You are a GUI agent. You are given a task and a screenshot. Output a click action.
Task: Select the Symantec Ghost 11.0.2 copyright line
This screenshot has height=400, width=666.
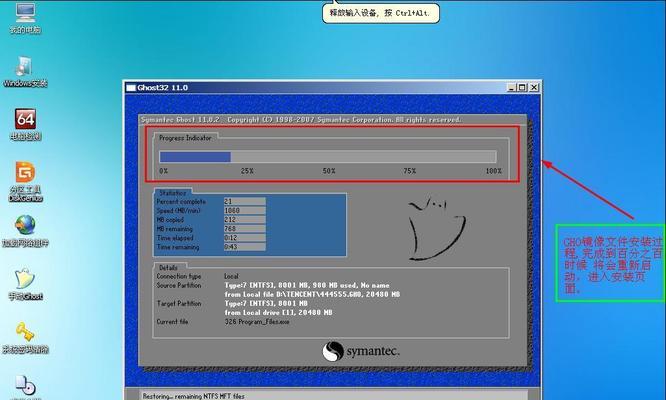301,120
